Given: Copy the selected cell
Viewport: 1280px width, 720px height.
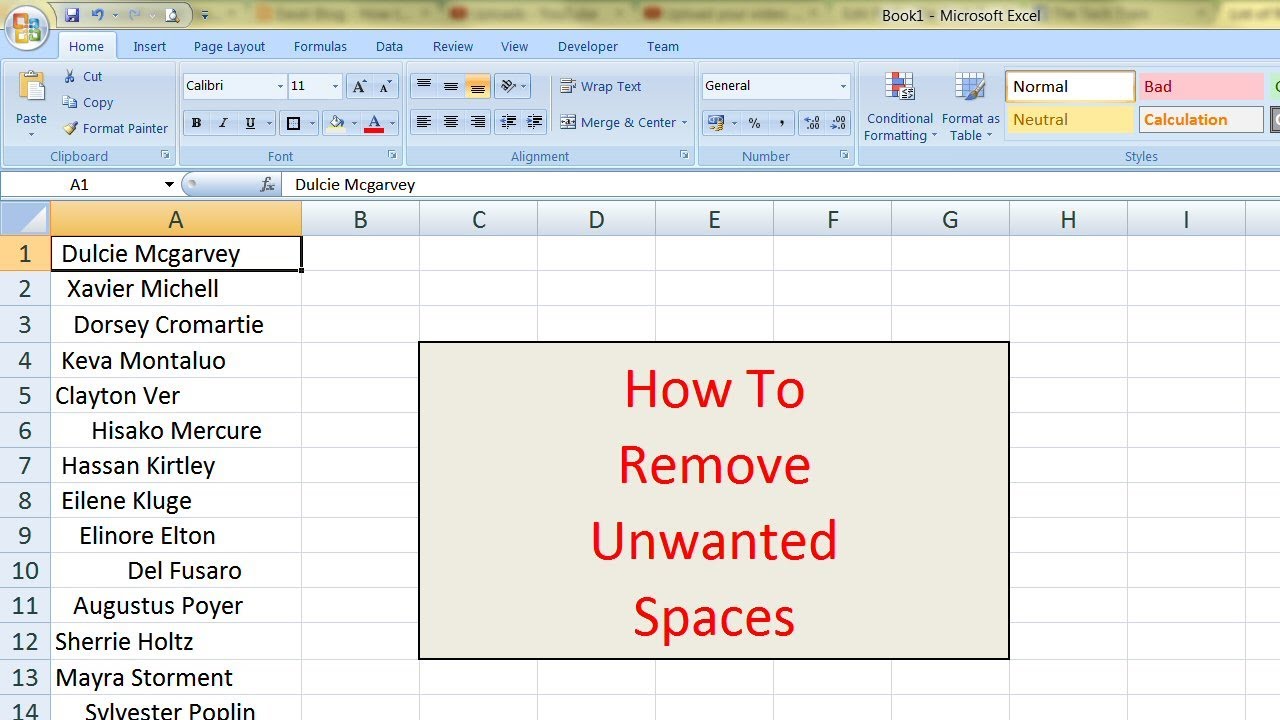Looking at the screenshot, I should tap(88, 102).
